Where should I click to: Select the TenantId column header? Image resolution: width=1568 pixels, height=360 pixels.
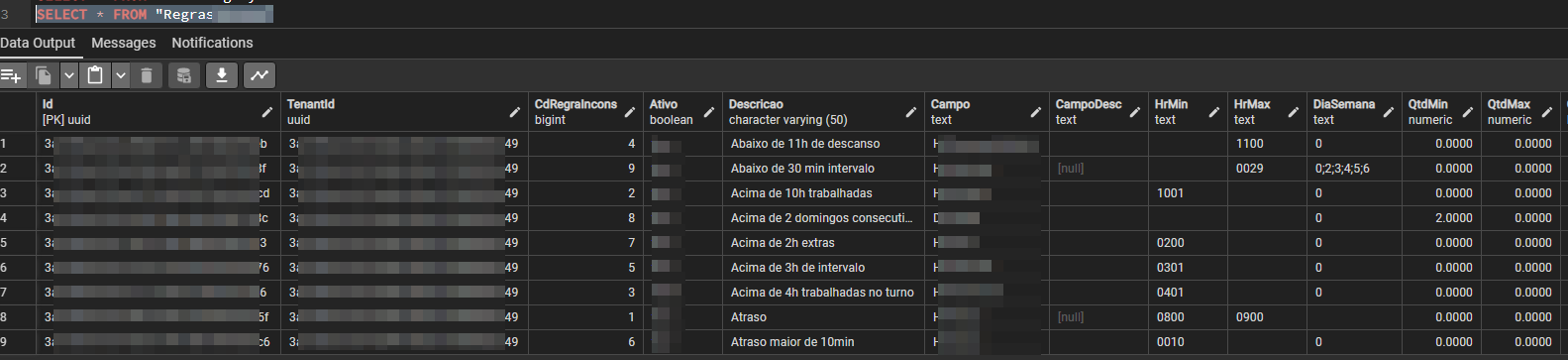[x=404, y=112]
